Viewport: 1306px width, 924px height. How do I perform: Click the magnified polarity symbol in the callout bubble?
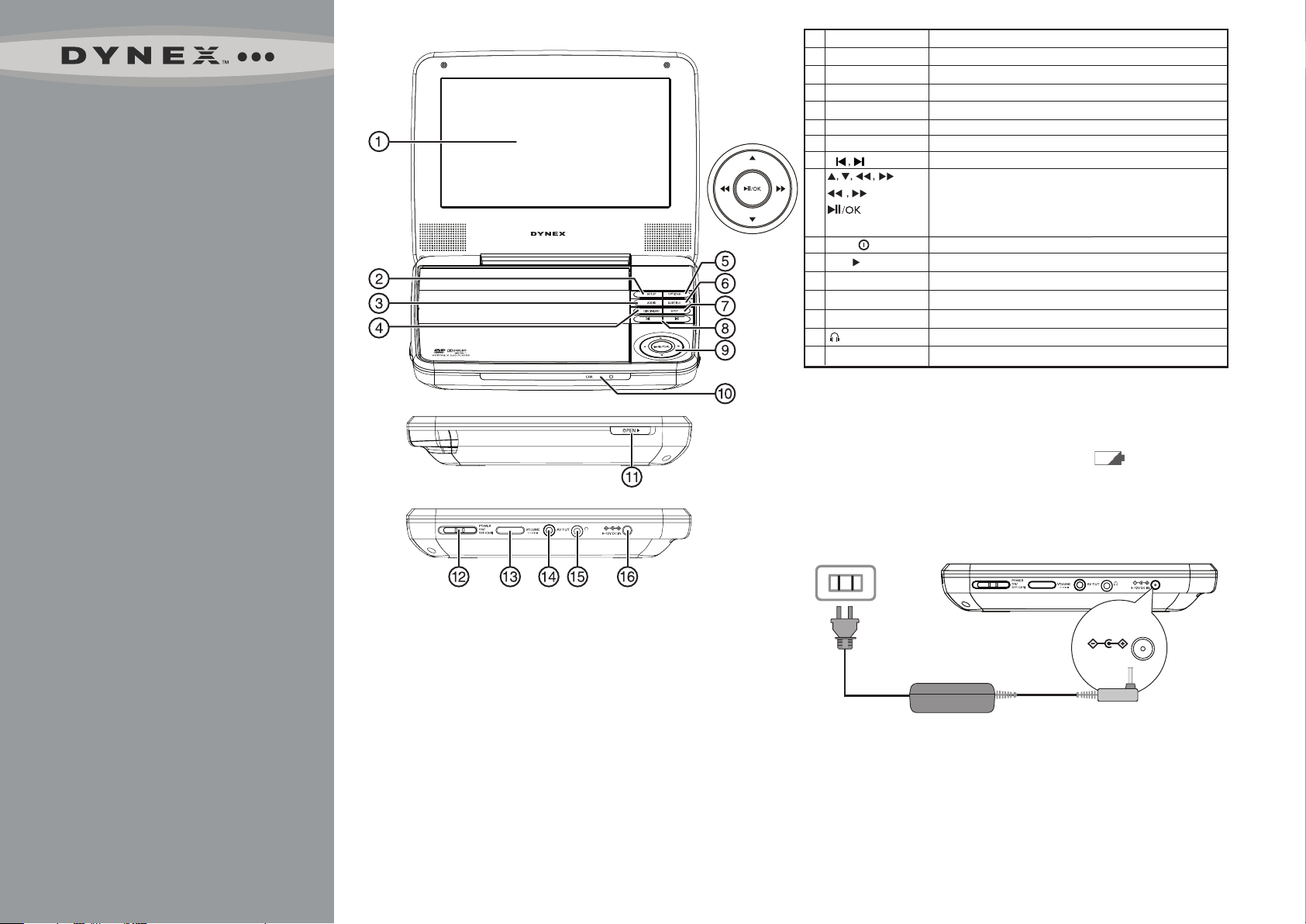tap(1108, 643)
